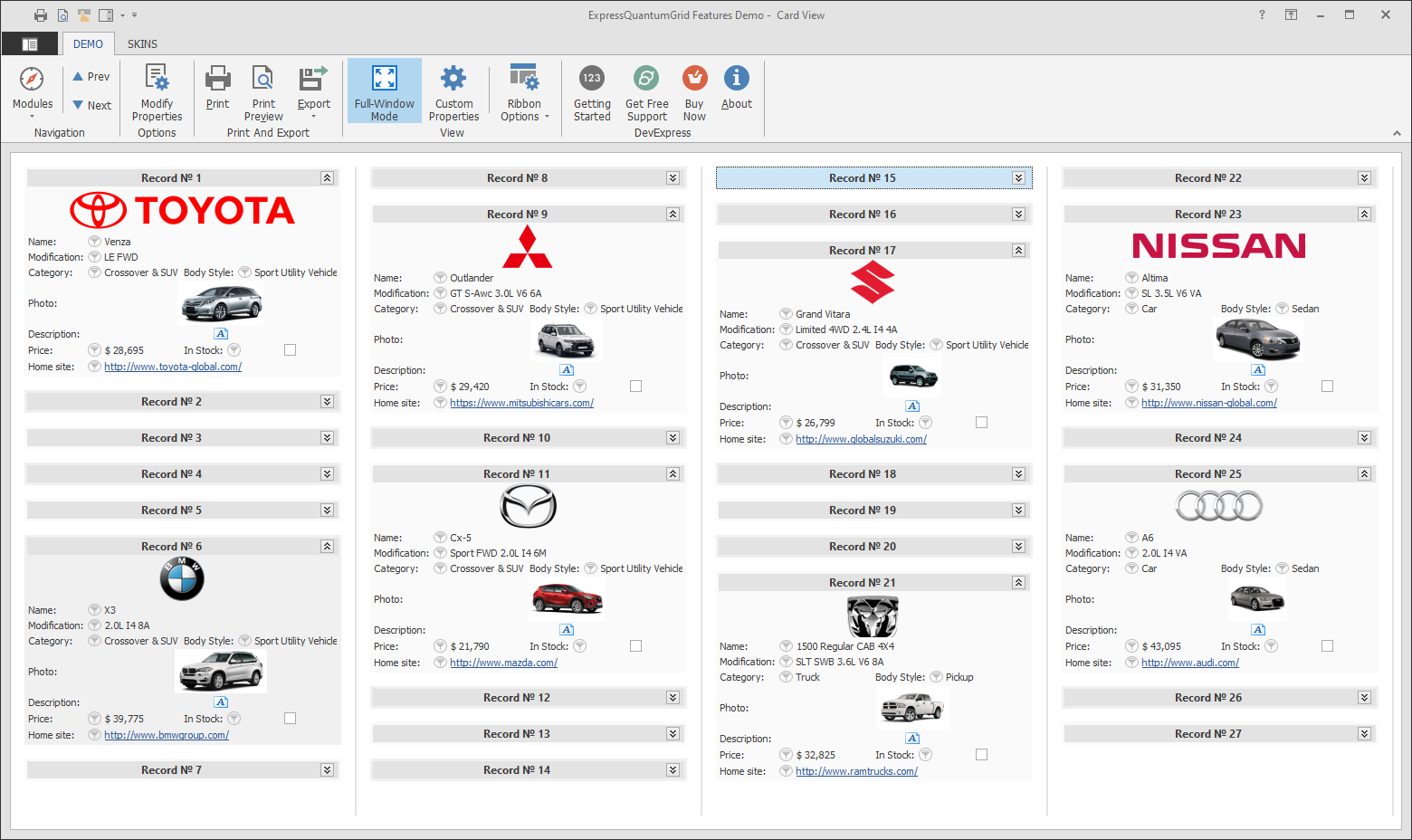Toggle In Stock checkbox for BMW X3

pyautogui.click(x=290, y=718)
